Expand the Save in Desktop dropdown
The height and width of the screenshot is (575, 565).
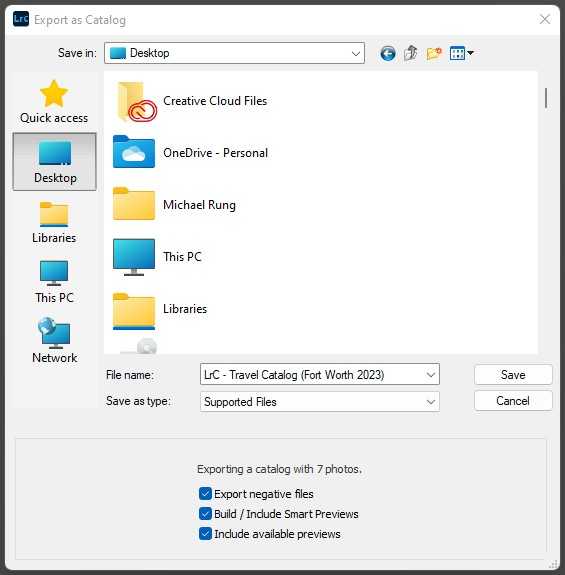point(234,53)
